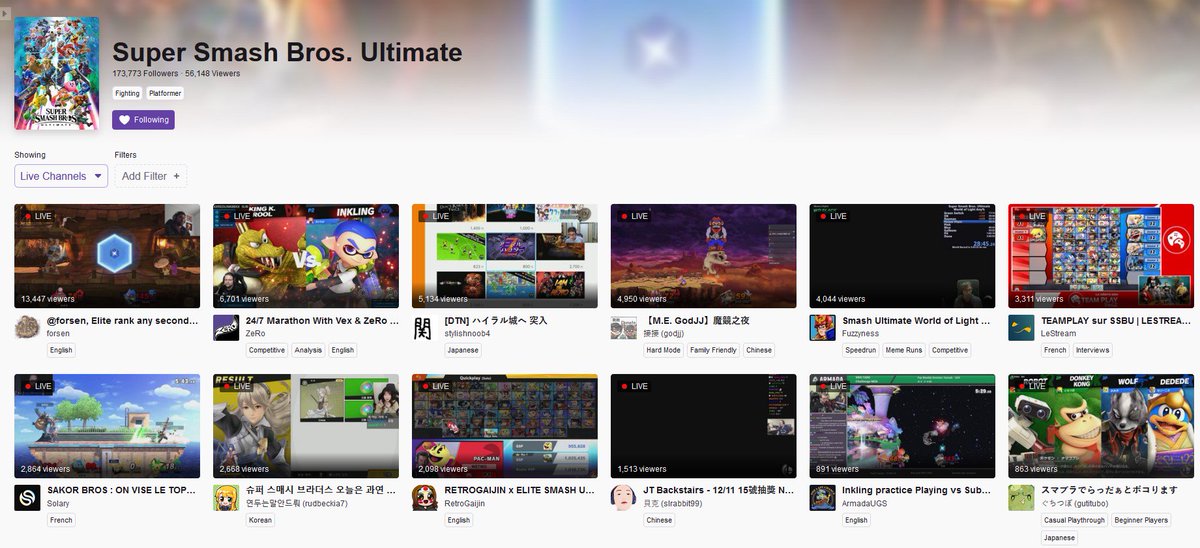Click the Super Smash Bros. Ultimate box art
The width and height of the screenshot is (1200, 548).
pyautogui.click(x=56, y=73)
